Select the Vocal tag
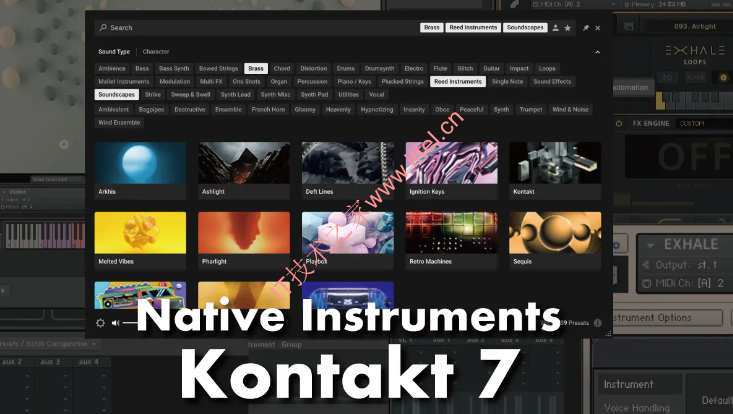The width and height of the screenshot is (733, 414). pos(376,94)
